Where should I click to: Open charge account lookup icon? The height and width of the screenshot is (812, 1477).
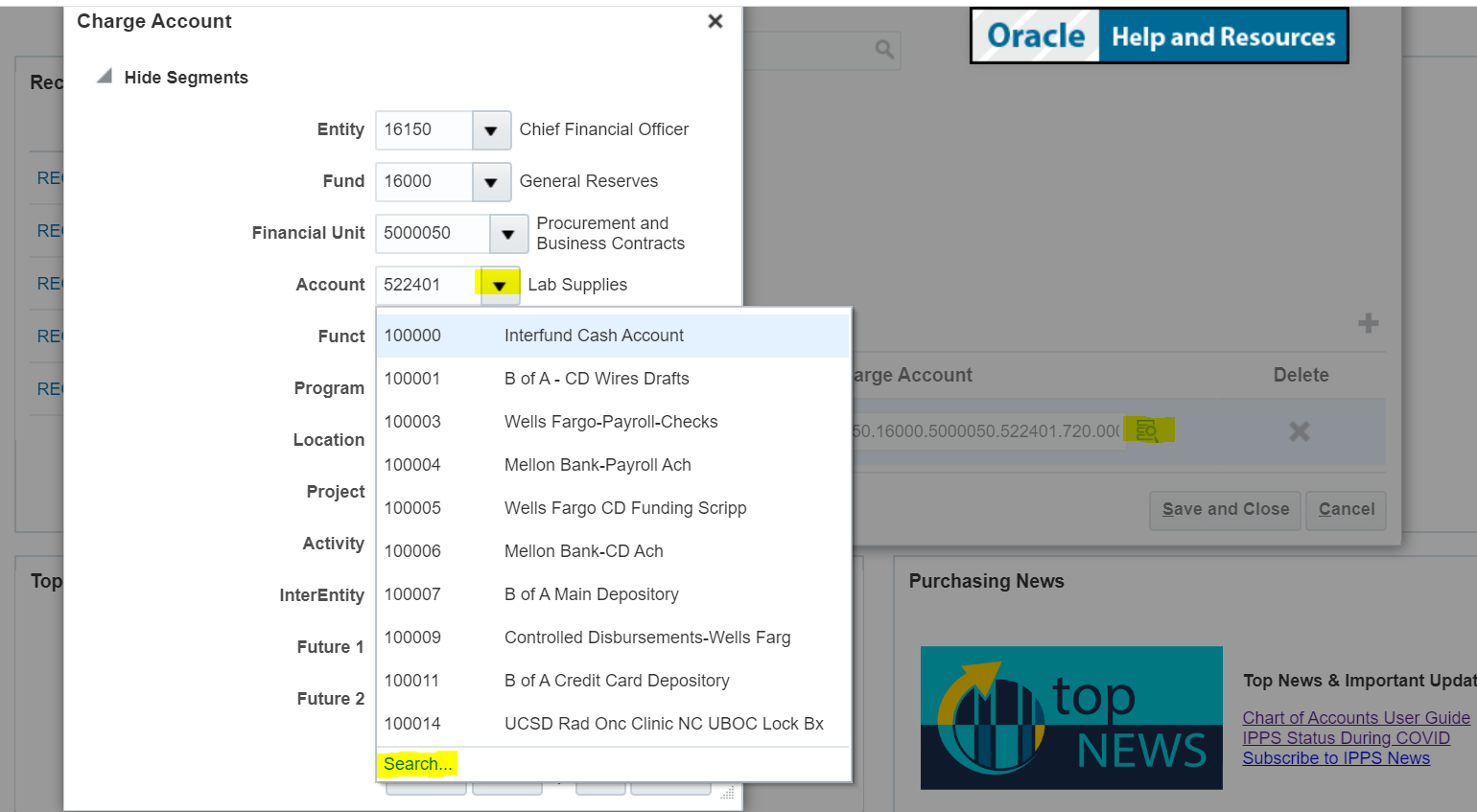pyautogui.click(x=1147, y=430)
